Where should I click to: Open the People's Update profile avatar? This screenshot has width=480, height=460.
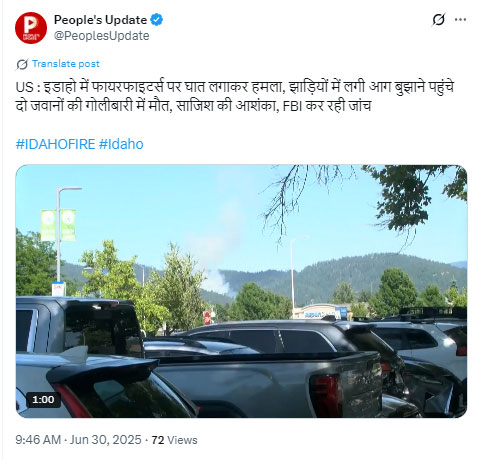point(31,28)
